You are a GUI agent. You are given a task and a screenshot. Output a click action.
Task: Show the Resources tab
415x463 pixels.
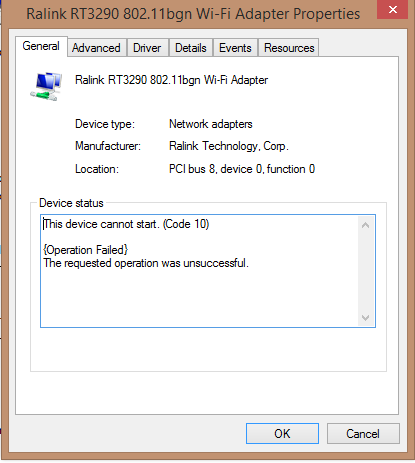(289, 48)
